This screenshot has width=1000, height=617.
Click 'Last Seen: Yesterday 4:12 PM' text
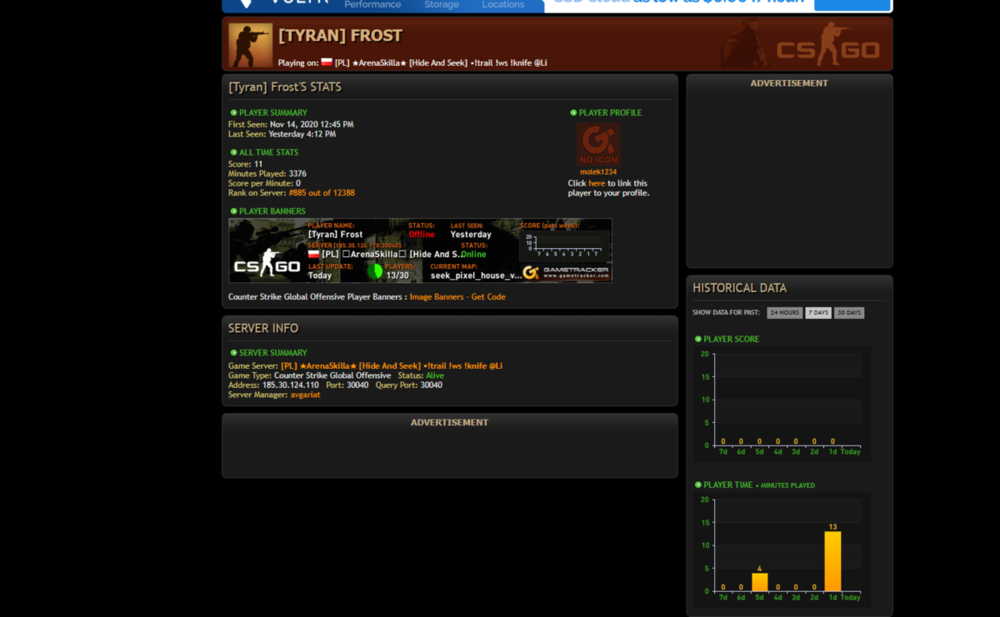pyautogui.click(x=282, y=134)
